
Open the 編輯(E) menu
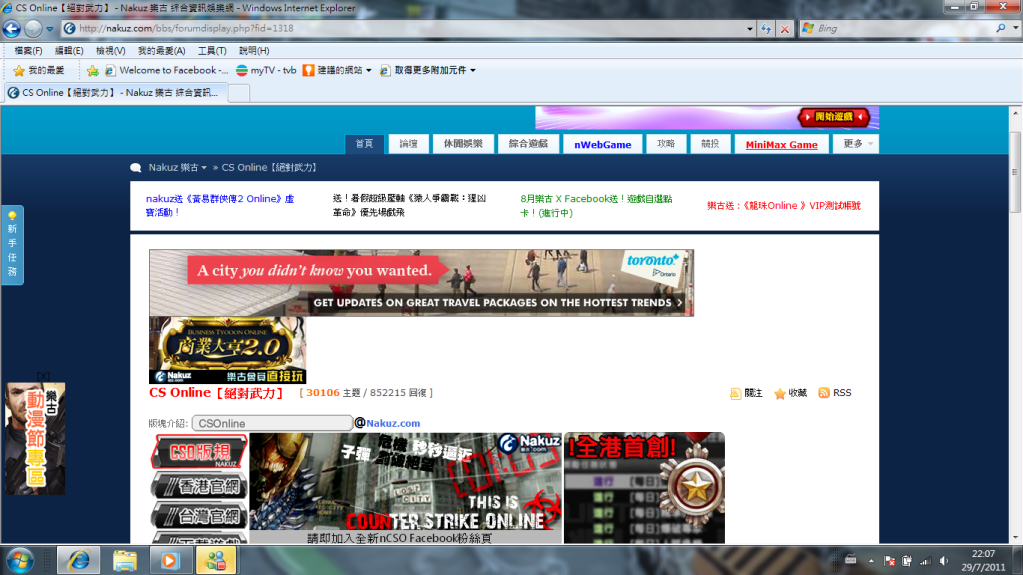click(69, 51)
